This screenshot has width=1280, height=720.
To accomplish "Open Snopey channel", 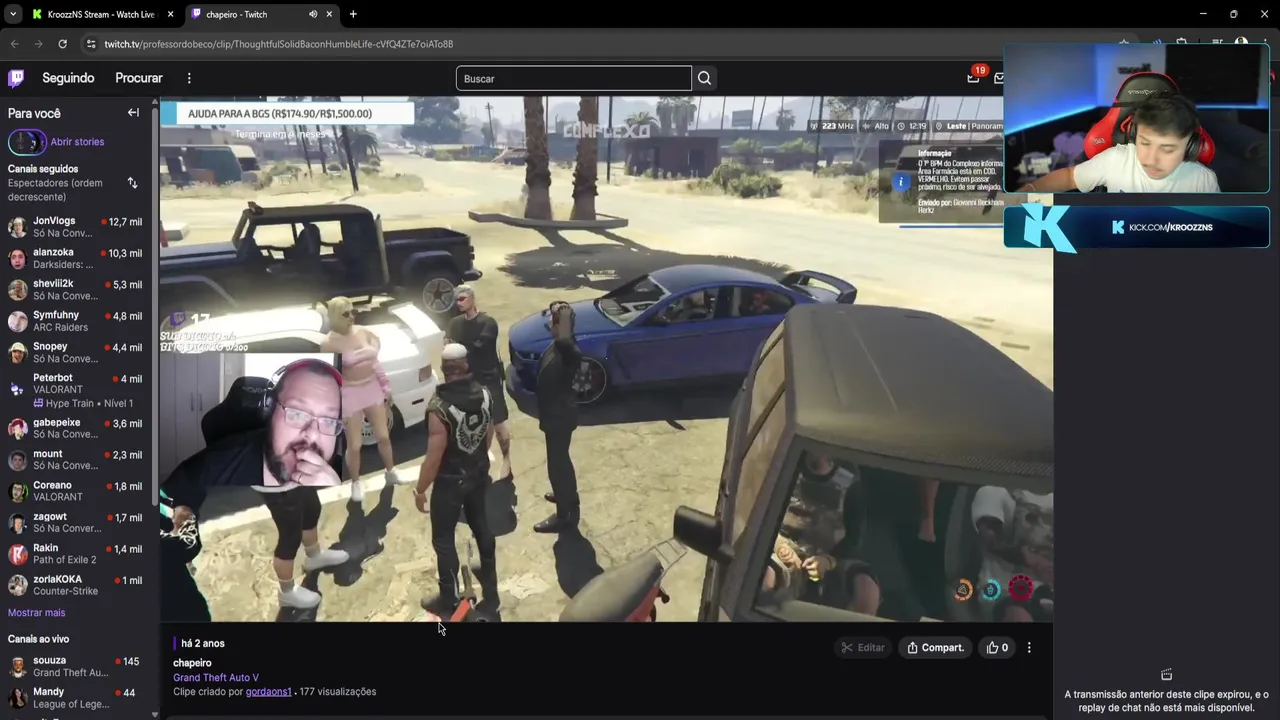I will pos(77,352).
